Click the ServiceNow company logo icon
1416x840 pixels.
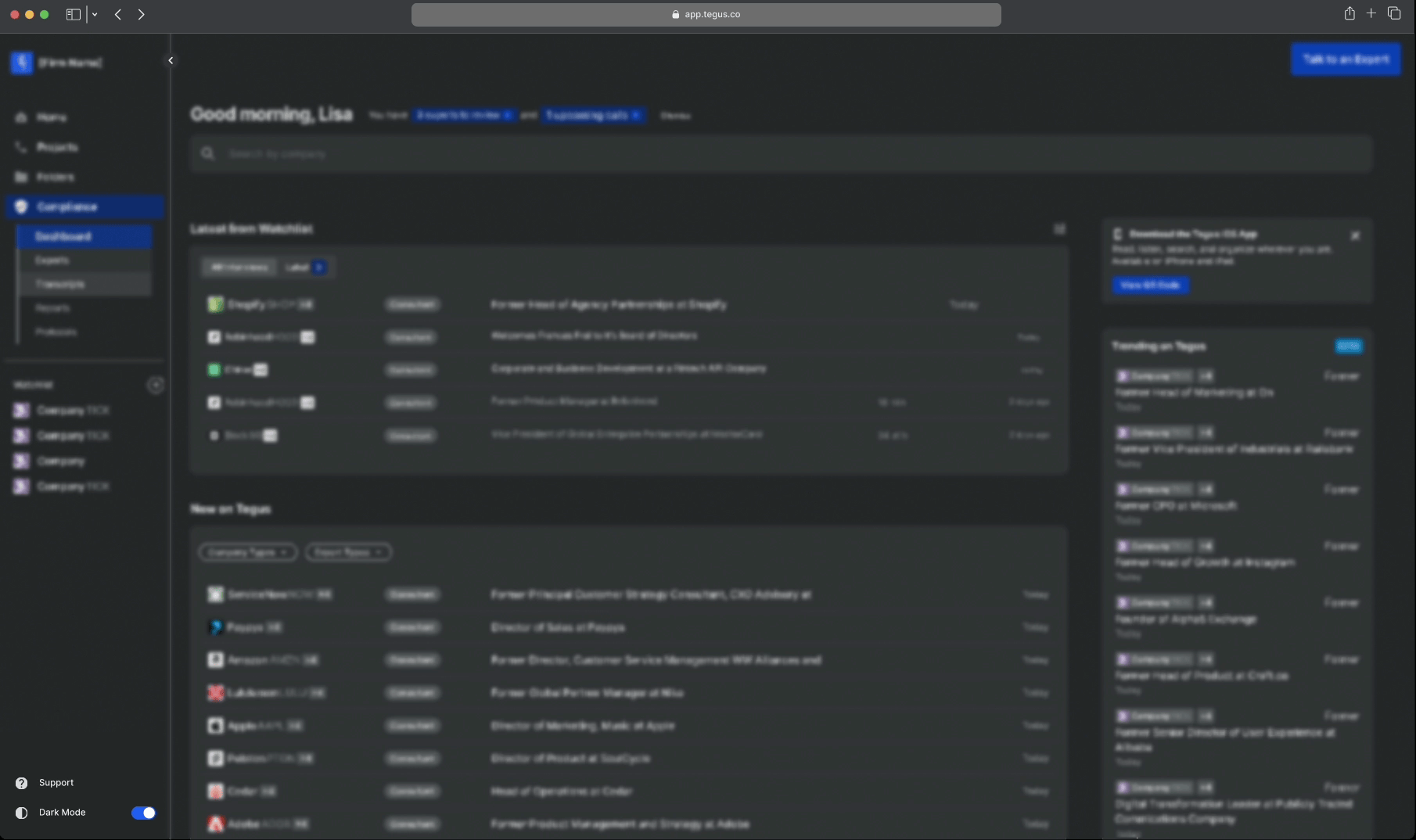coord(215,594)
